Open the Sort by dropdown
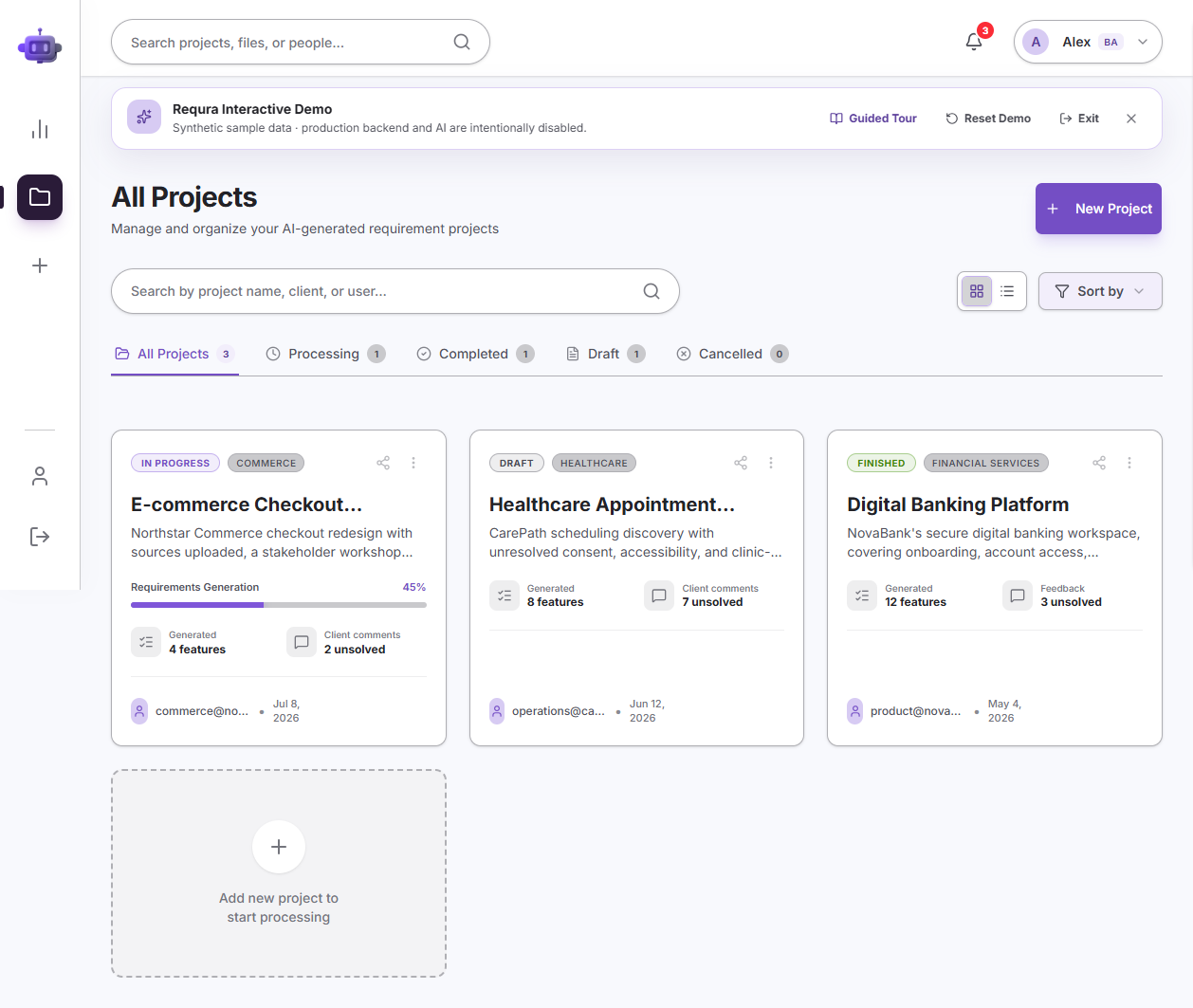This screenshot has height=1008, width=1193. [1100, 291]
